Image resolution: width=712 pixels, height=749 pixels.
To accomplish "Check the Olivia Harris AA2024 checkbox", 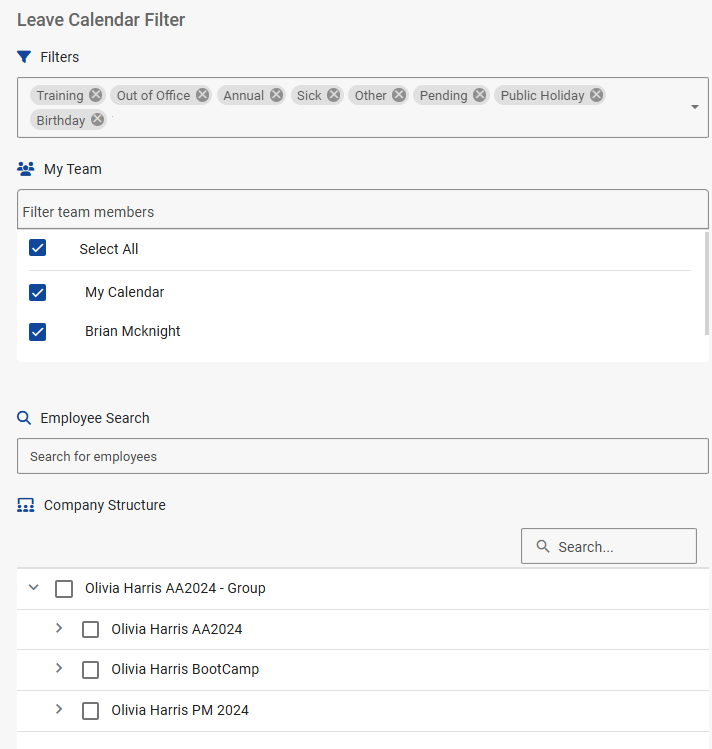I will [90, 629].
